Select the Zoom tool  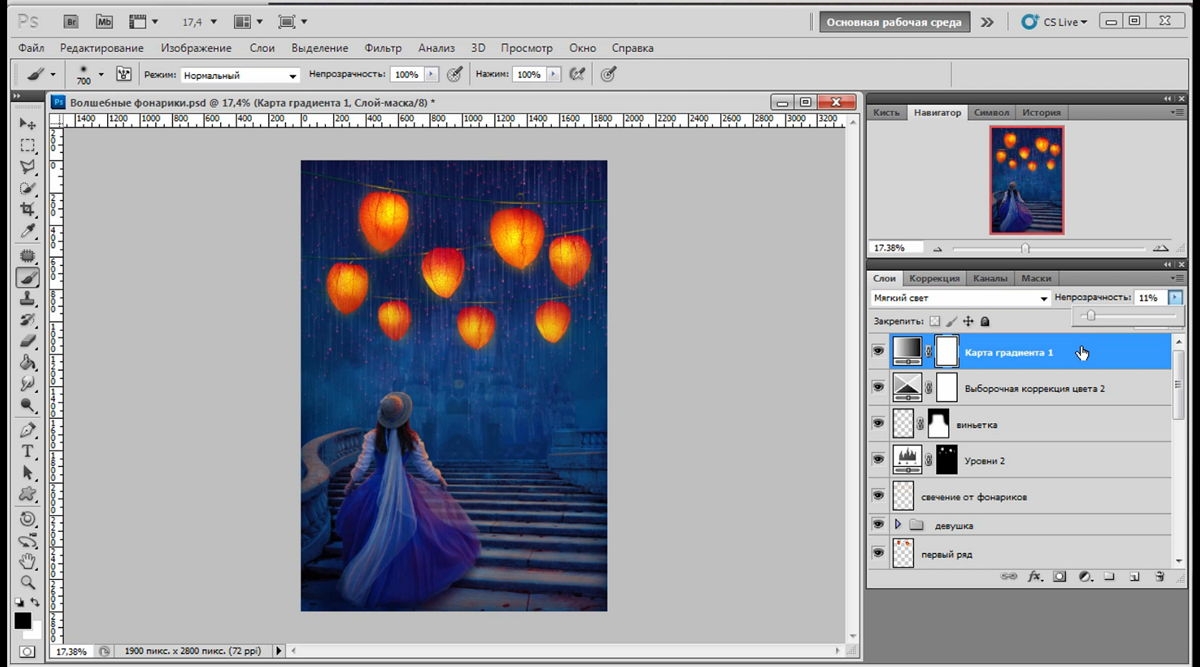[28, 582]
